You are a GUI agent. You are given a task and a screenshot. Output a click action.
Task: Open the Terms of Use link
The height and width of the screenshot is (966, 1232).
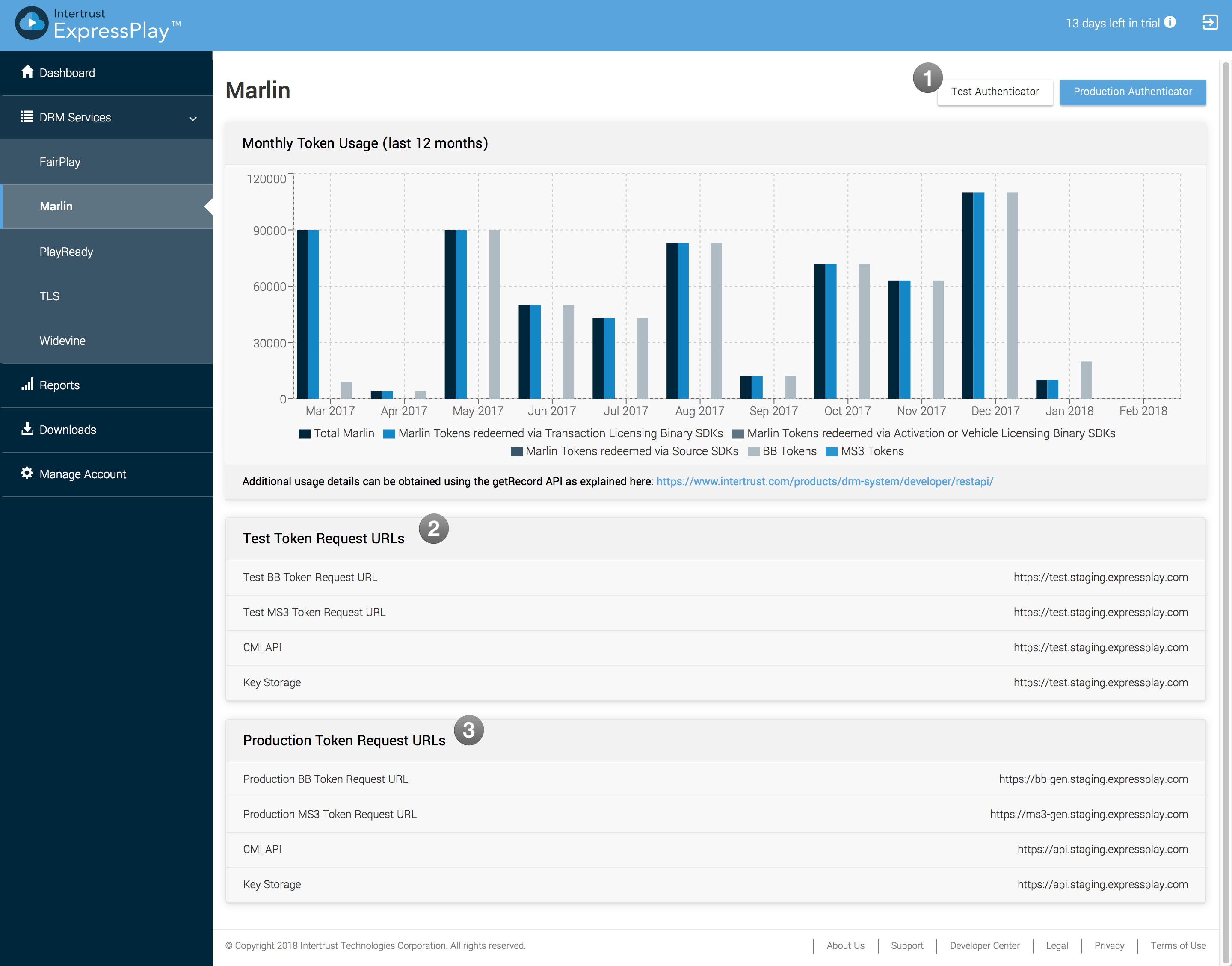1178,945
